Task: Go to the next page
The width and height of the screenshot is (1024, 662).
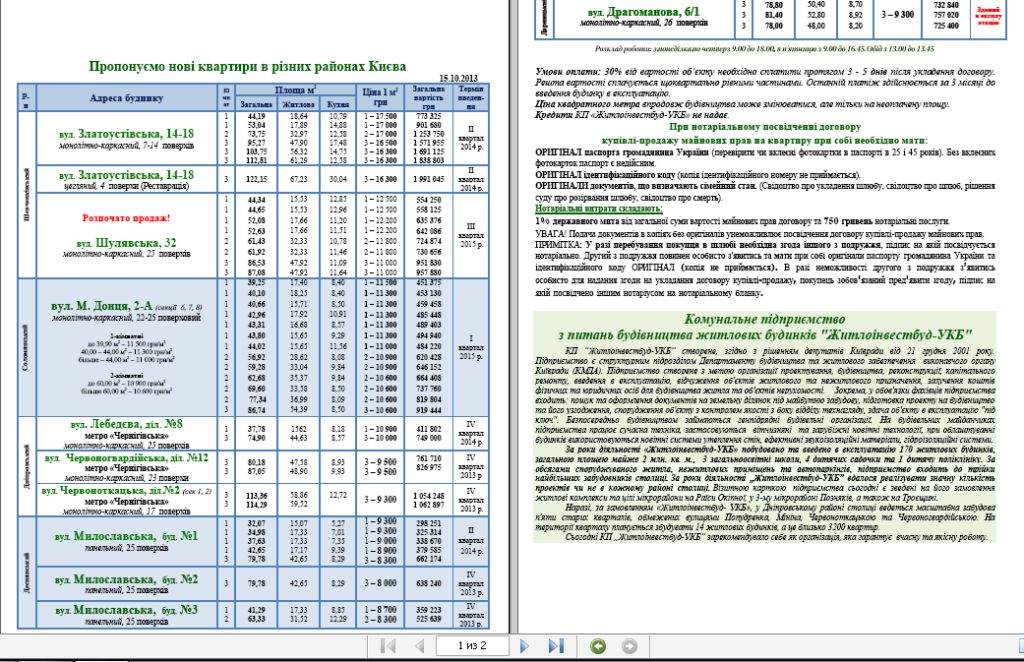Action: (524, 646)
